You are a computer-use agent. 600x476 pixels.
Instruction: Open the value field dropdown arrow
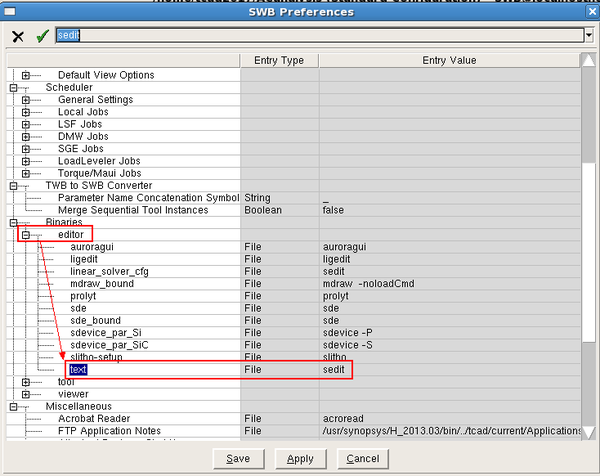point(589,36)
